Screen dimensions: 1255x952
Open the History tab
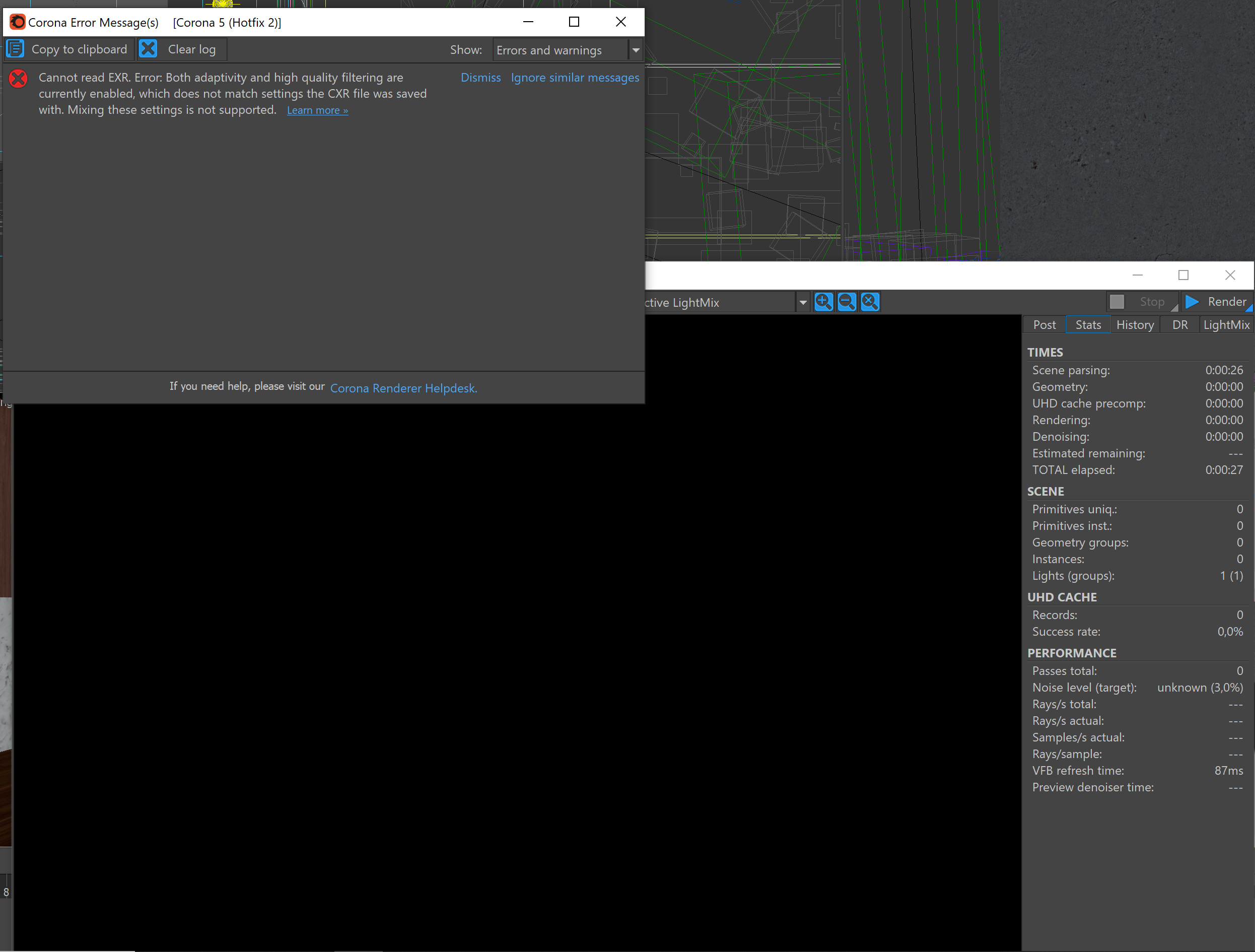point(1135,324)
